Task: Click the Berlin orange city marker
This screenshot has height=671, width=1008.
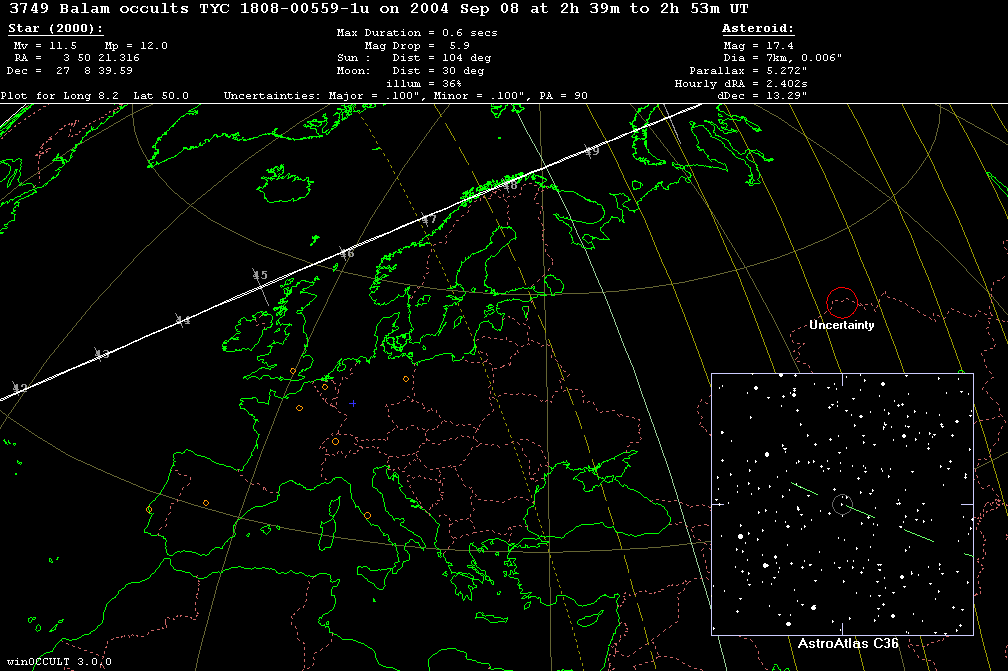Action: click(405, 379)
